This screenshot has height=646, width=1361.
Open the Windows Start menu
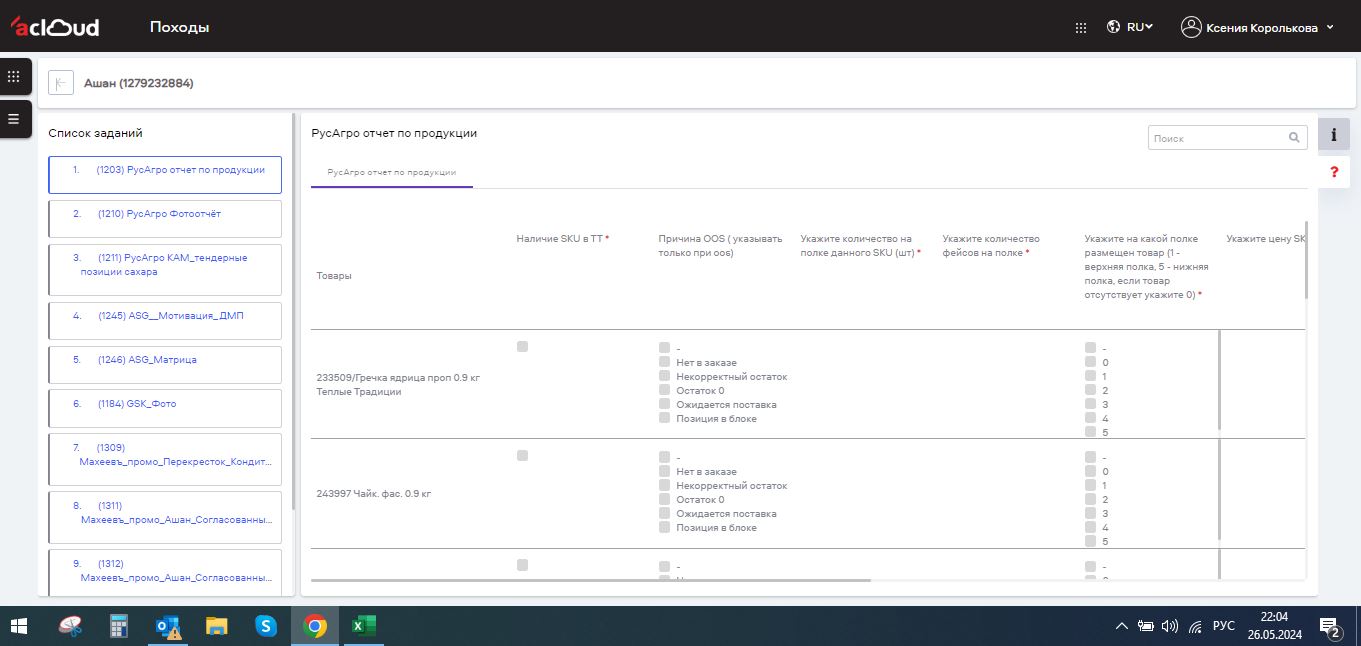pyautogui.click(x=19, y=627)
